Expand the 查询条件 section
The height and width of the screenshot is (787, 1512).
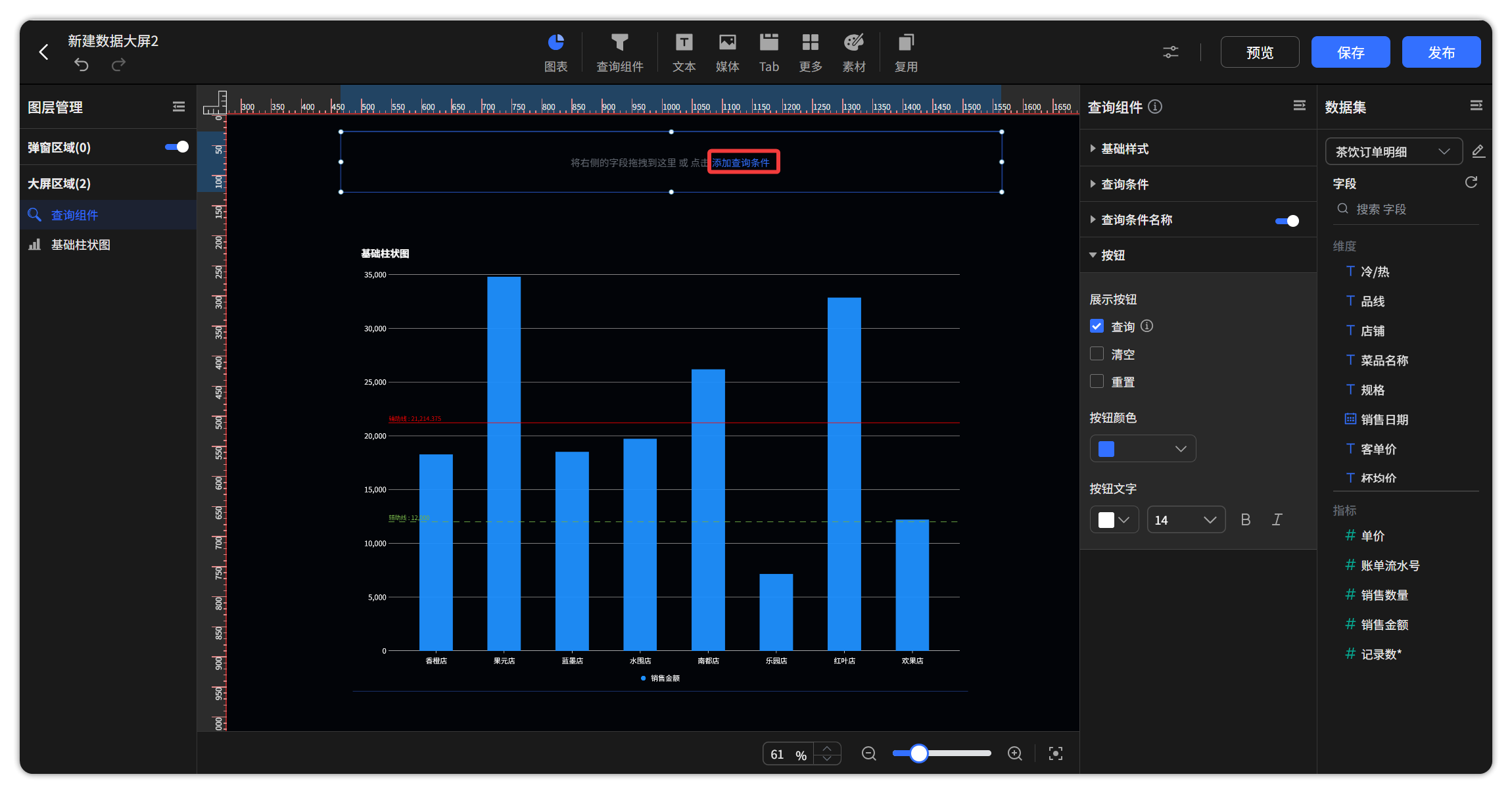1198,184
